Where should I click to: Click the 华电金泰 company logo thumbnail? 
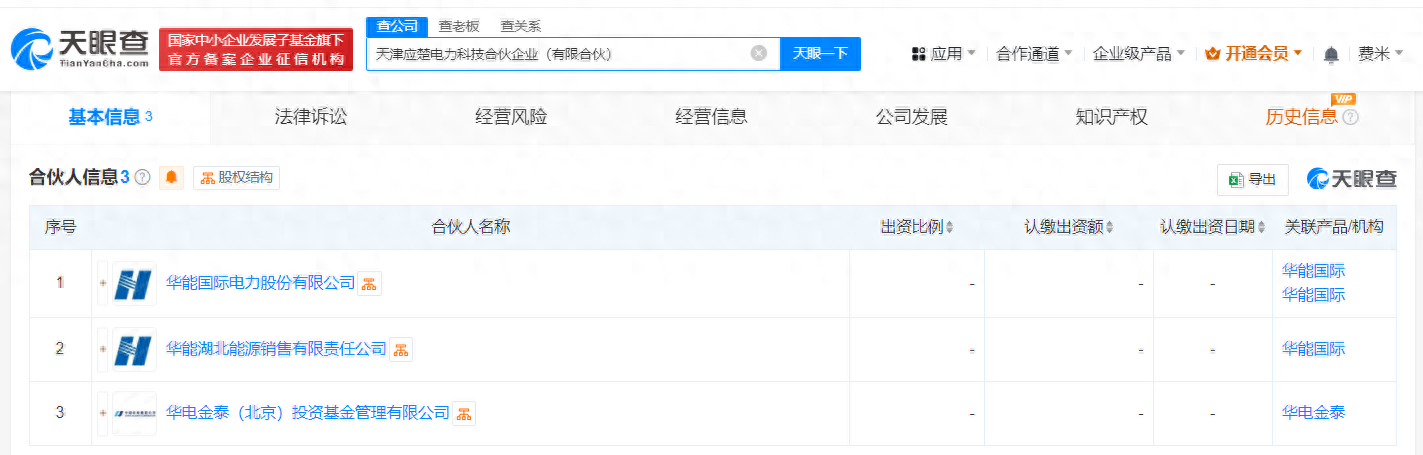(134, 413)
